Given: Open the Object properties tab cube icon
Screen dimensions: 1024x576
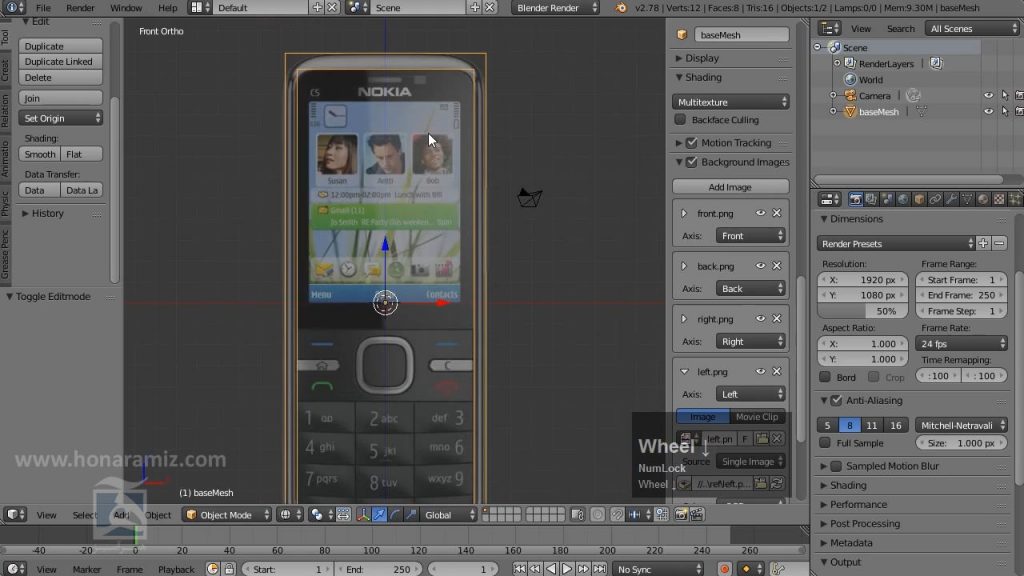Looking at the screenshot, I should [919, 199].
